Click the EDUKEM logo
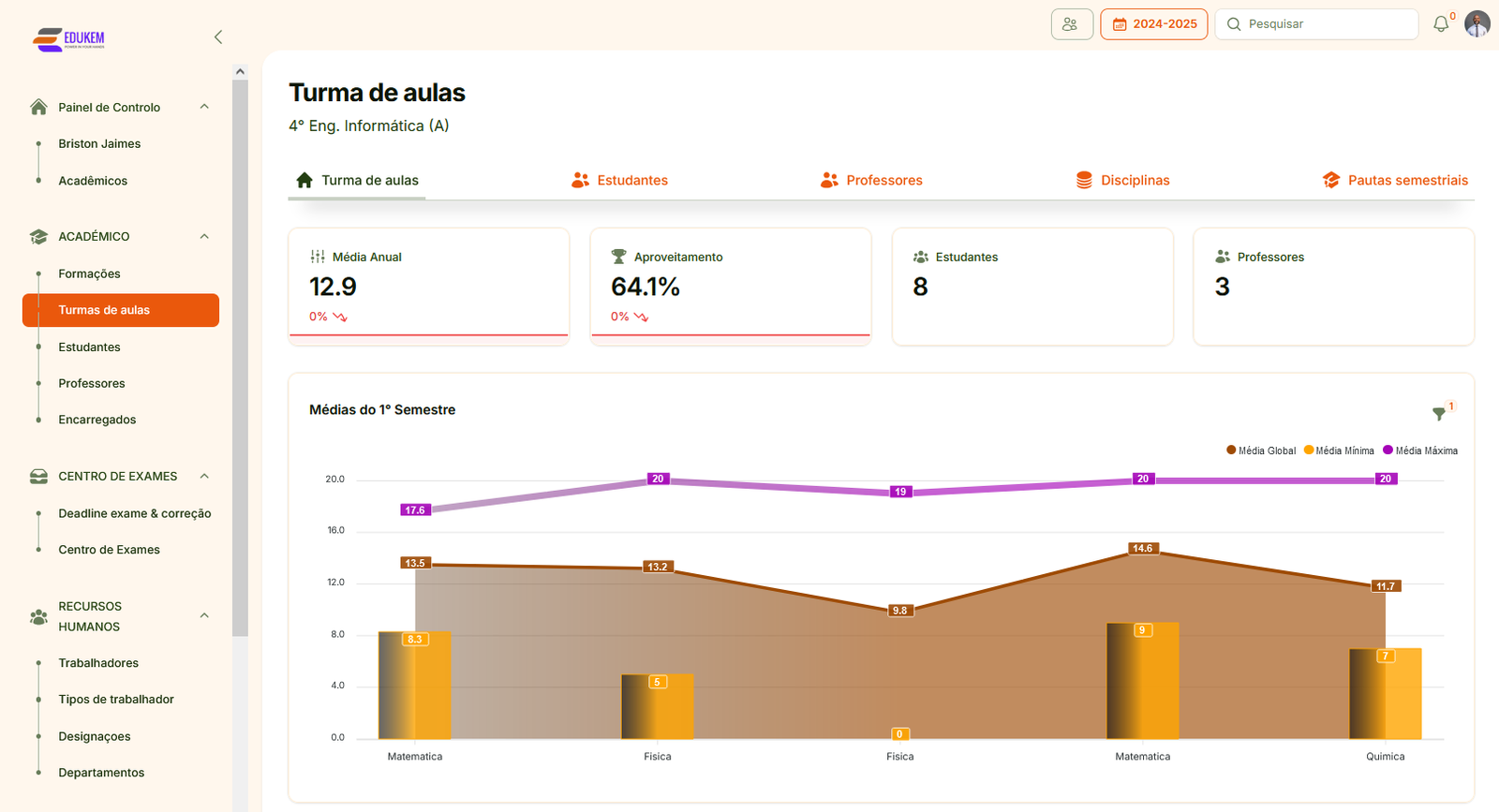The image size is (1499, 812). click(69, 38)
